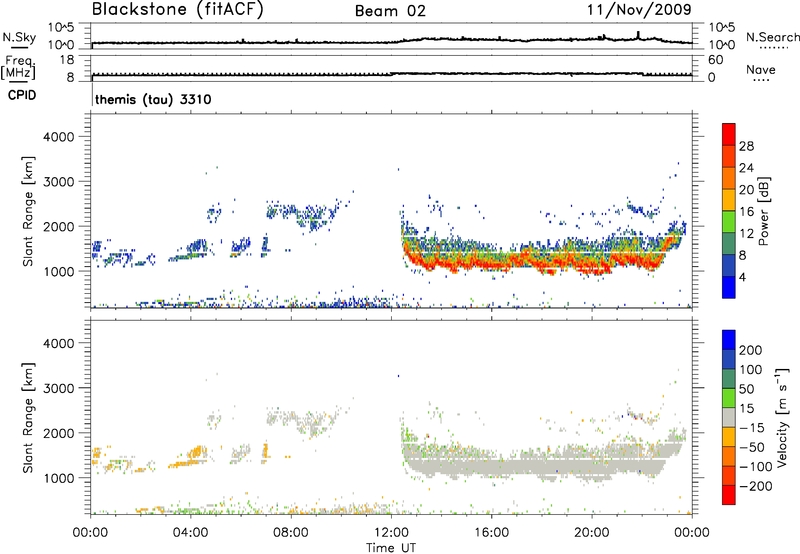Click the 'Velocity [m s⁻¹]' color bar title
Viewport: 800px width, 554px height.
pyautogui.click(x=782, y=417)
